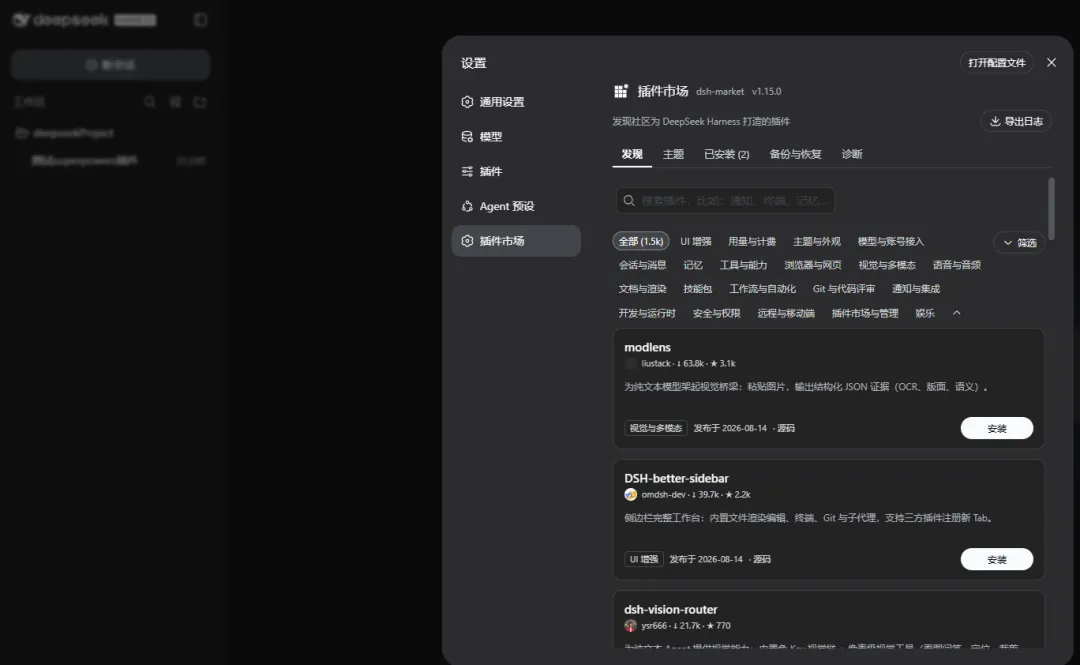Filter plugins by 插件市场与管理

865,313
